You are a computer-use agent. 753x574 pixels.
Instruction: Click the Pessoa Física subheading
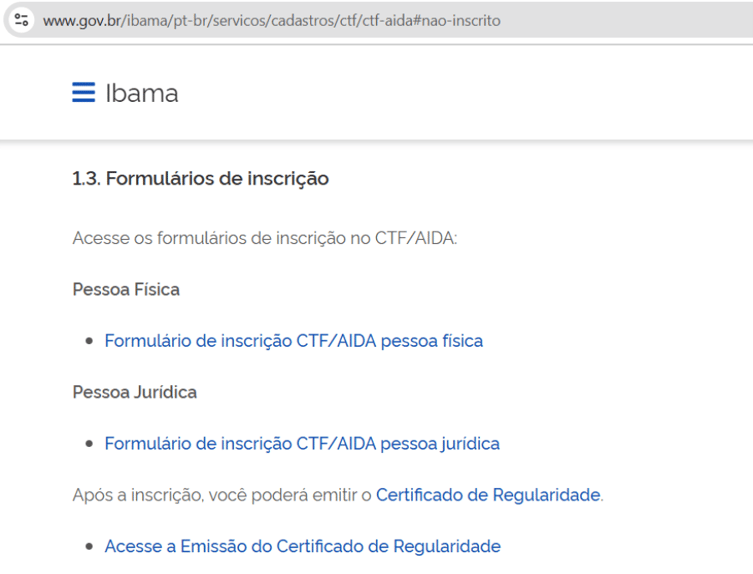(126, 289)
